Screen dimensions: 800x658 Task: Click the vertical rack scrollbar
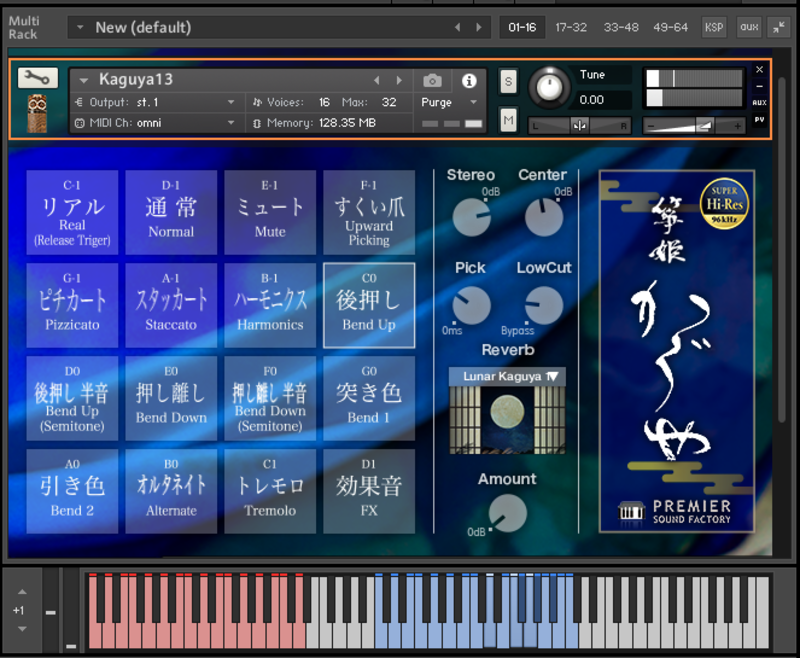point(781,250)
